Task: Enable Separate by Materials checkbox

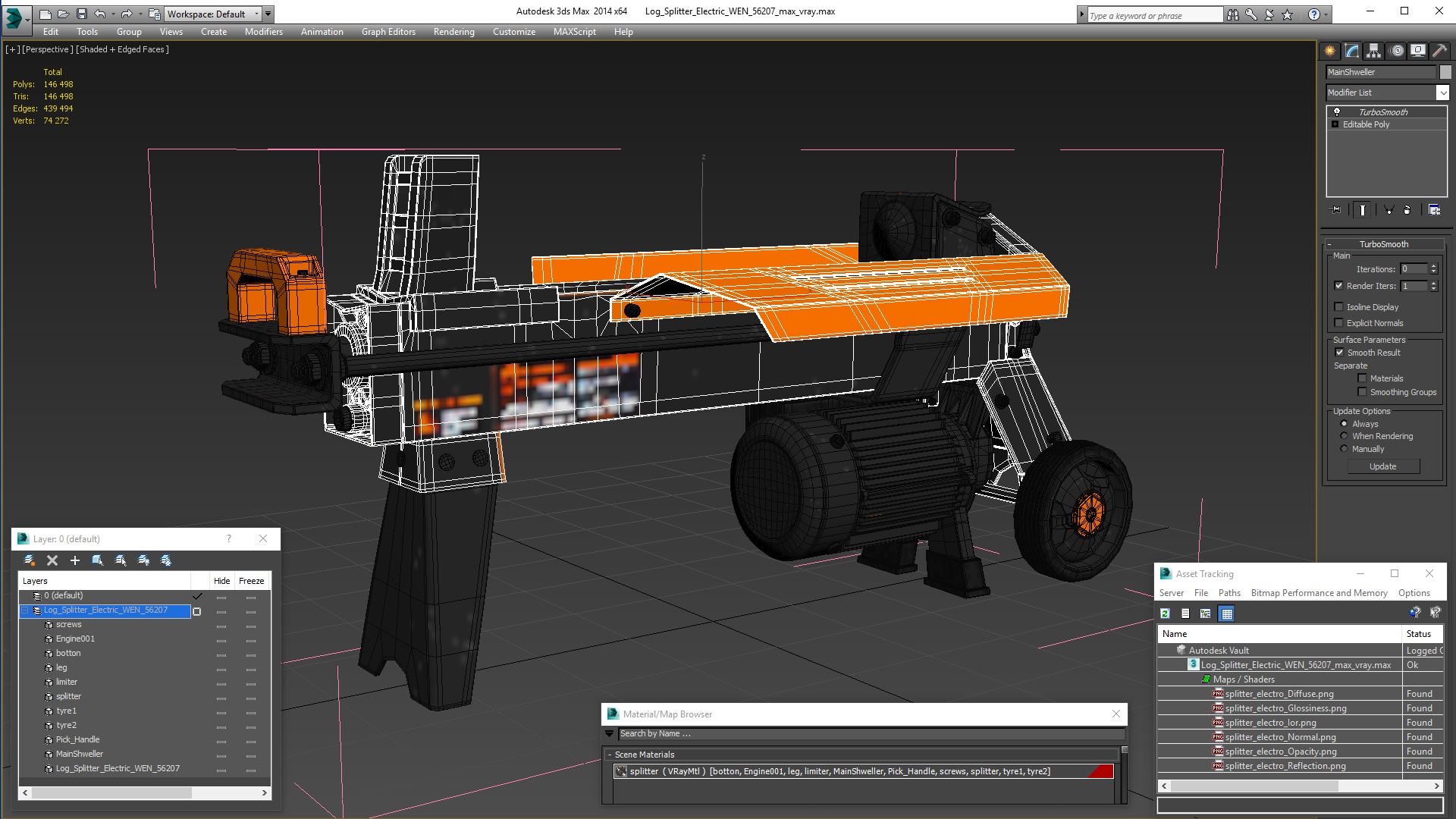Action: click(1363, 378)
